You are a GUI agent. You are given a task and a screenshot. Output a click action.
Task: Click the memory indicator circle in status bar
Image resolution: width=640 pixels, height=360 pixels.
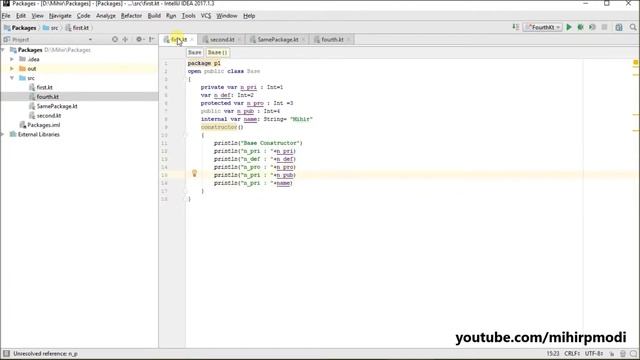(633, 353)
